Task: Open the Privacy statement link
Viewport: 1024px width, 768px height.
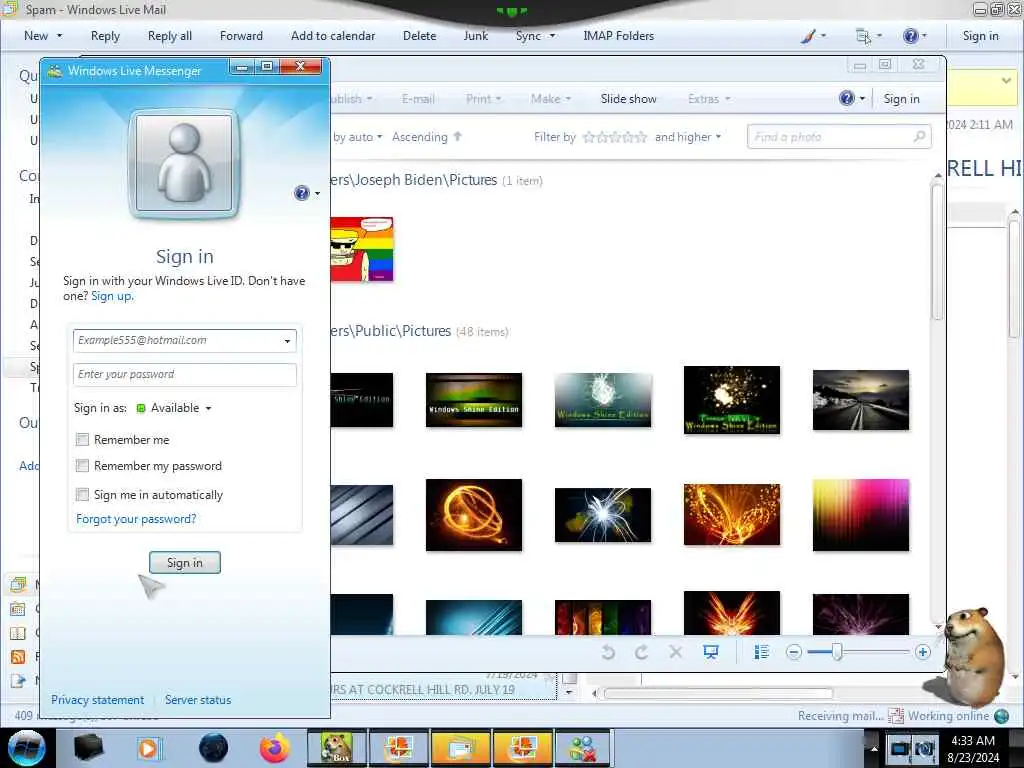Action: [x=97, y=699]
